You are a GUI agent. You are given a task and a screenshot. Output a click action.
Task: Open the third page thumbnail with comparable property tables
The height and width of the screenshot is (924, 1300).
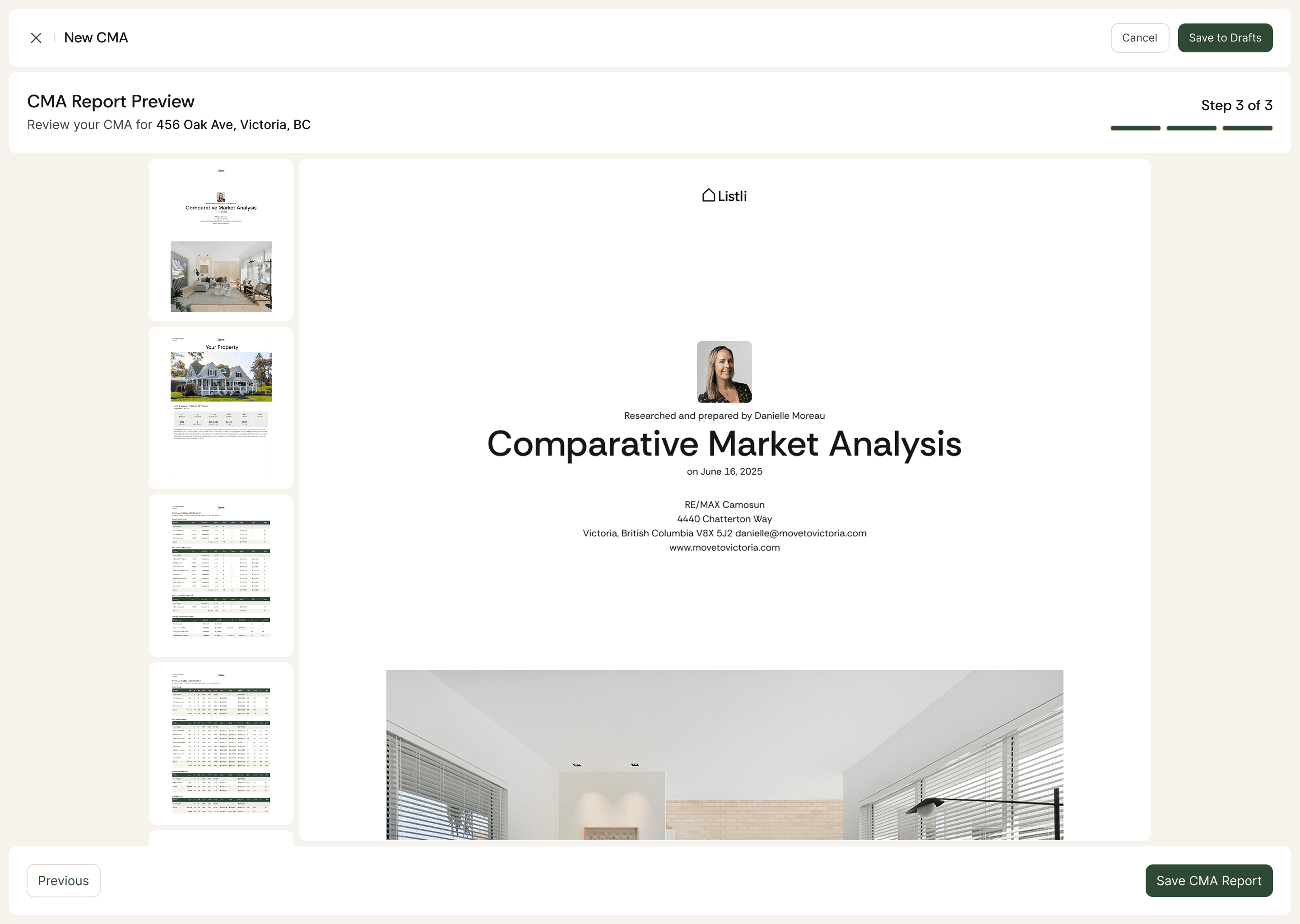coord(221,576)
